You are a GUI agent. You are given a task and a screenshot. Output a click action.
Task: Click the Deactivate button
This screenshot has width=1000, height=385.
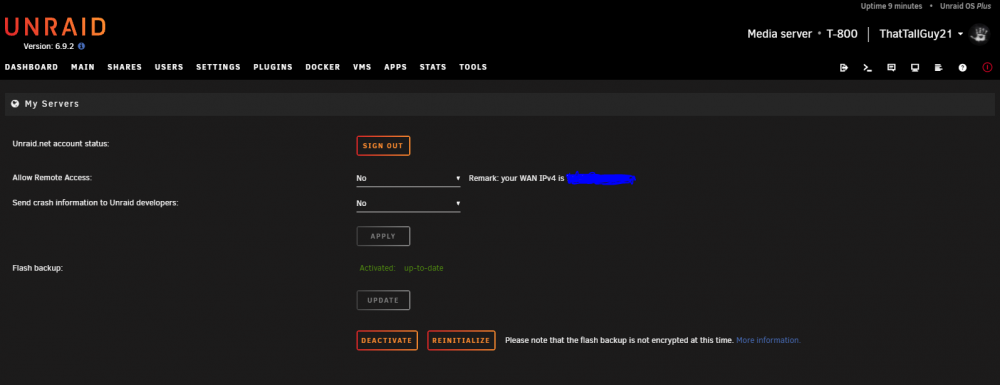(x=387, y=340)
